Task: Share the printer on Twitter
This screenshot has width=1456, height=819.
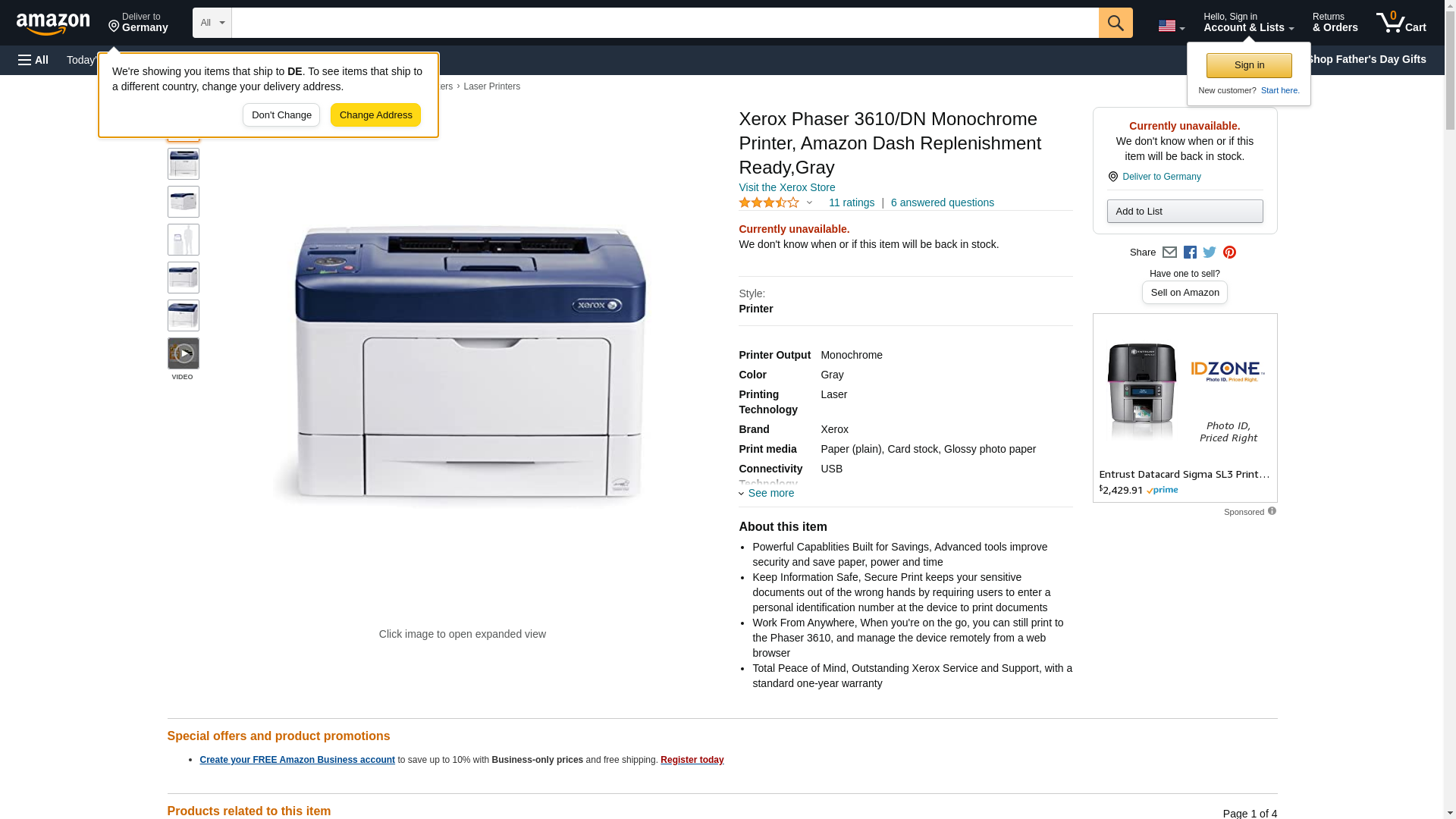Action: pos(1210,253)
